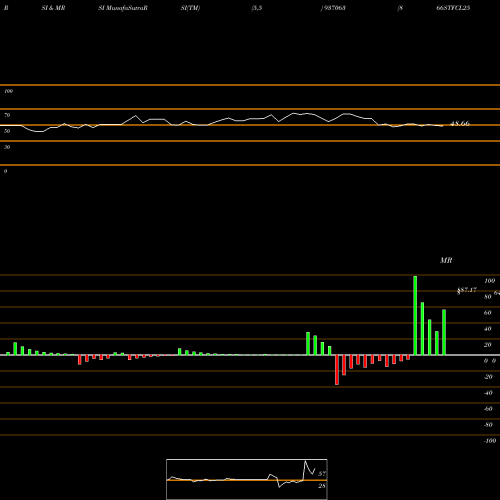Click the 87.17 value beside MR histogram
Viewport: 500px width, 500px height.
pyautogui.click(x=467, y=290)
